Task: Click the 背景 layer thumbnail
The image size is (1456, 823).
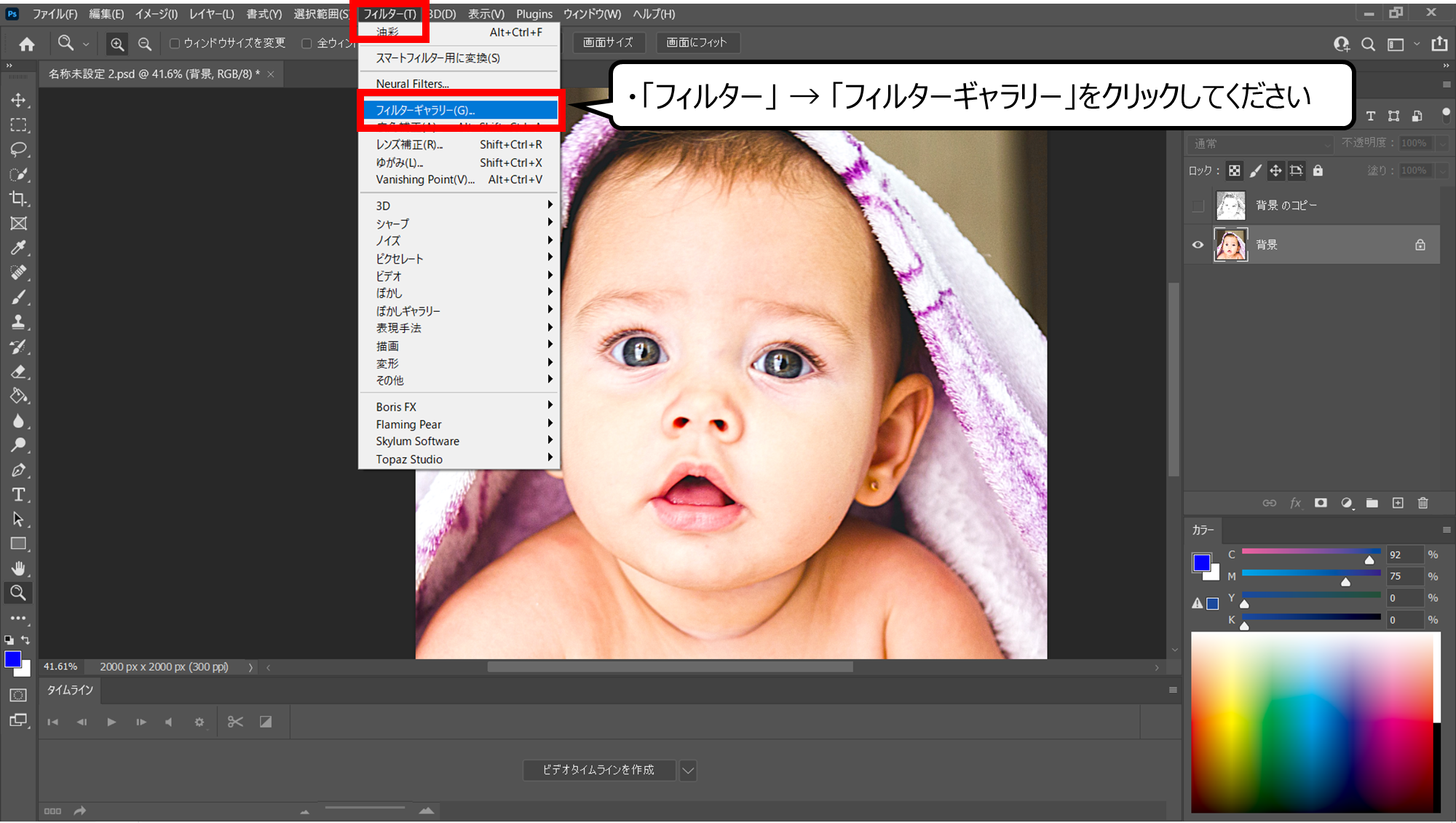Action: pos(1230,245)
